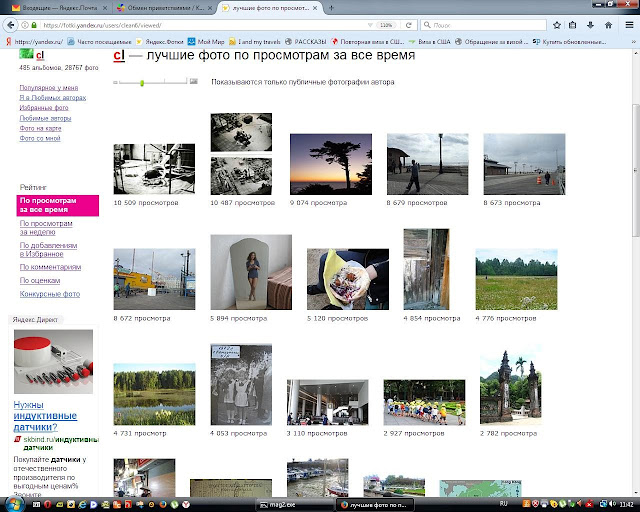Open 'Любимые авторы' sidebar link
640x512 pixels.
[45, 118]
